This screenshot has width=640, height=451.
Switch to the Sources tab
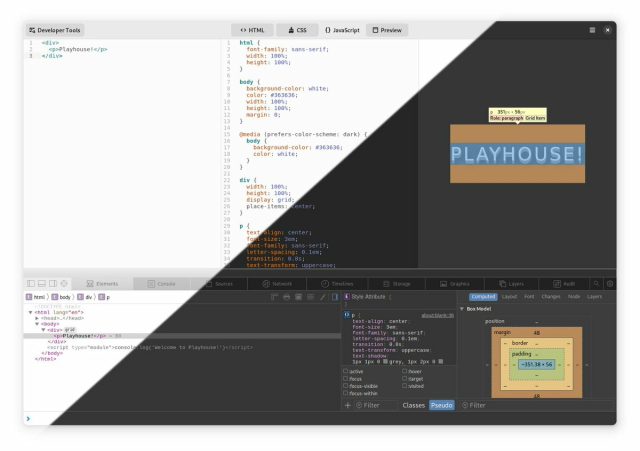[219, 284]
